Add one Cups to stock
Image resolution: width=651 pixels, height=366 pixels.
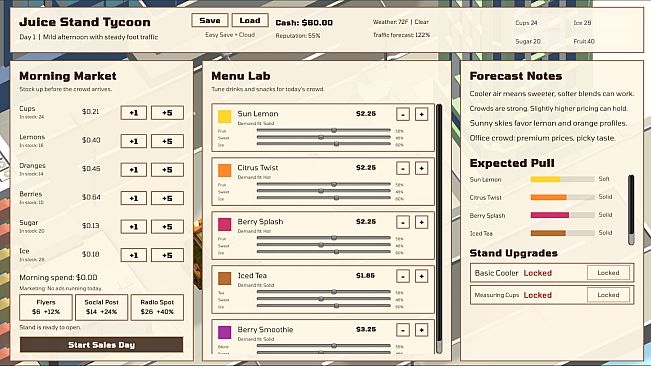point(134,113)
